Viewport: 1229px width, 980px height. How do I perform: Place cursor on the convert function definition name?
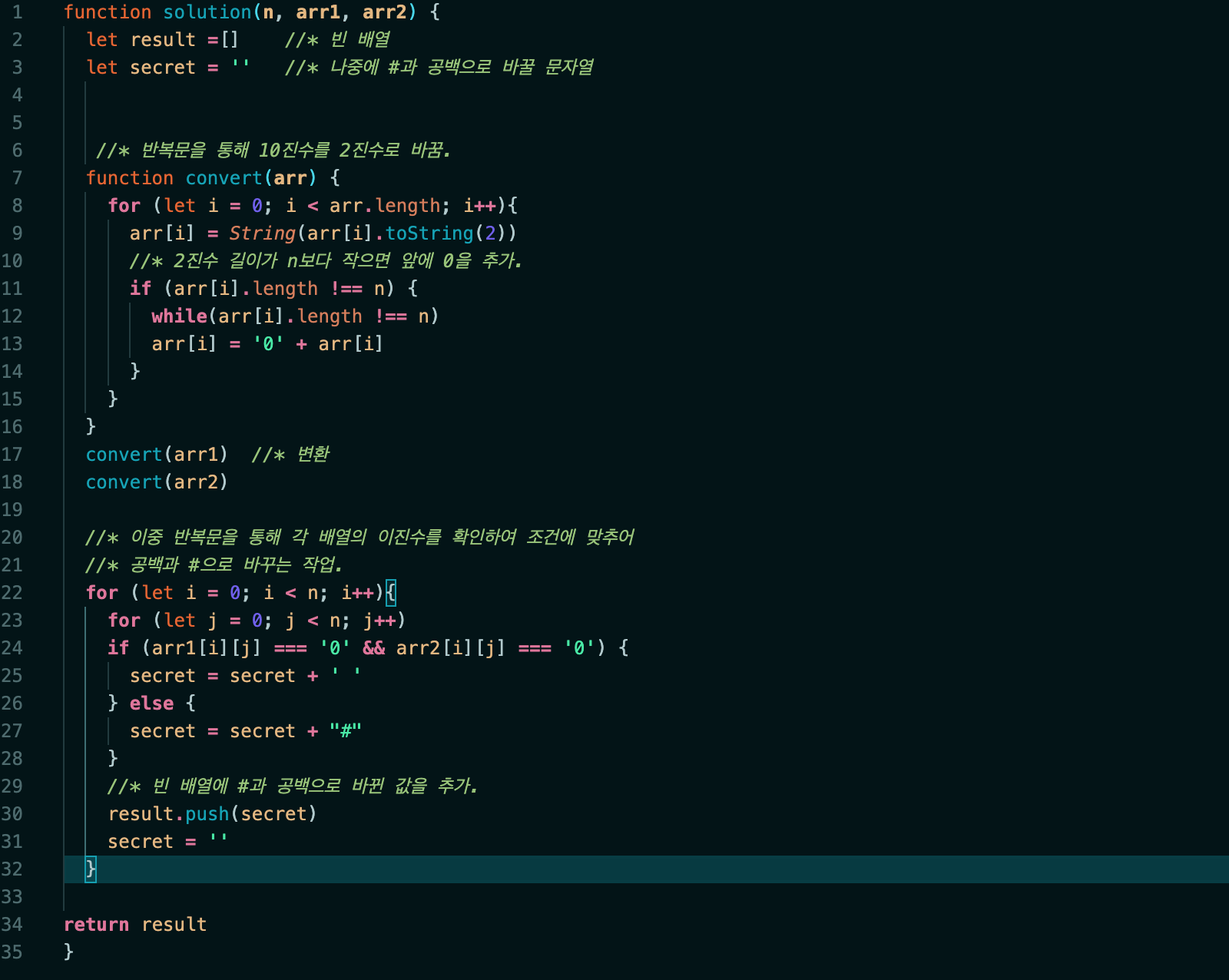pos(224,178)
